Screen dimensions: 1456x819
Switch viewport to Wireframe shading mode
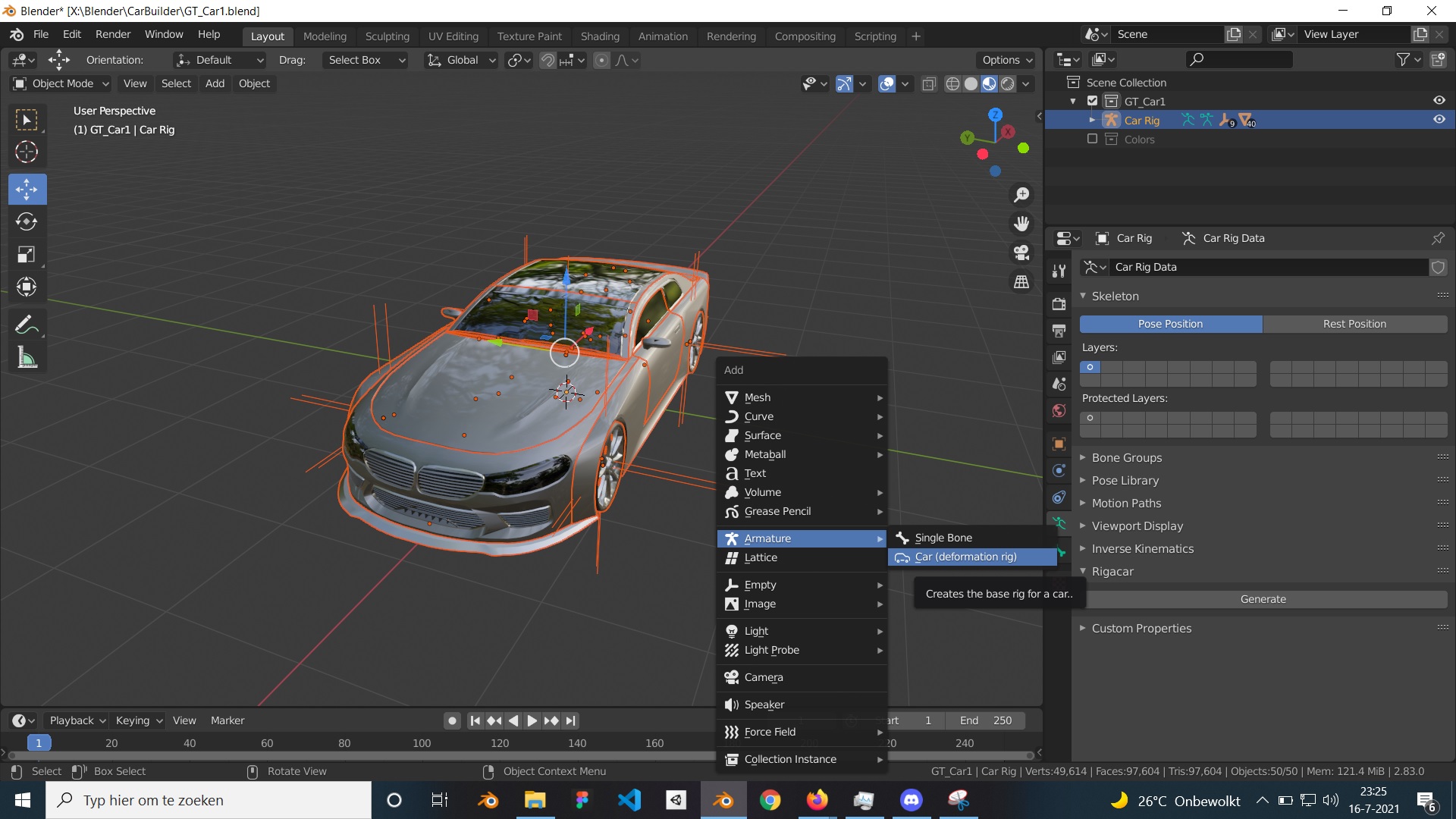tap(952, 84)
